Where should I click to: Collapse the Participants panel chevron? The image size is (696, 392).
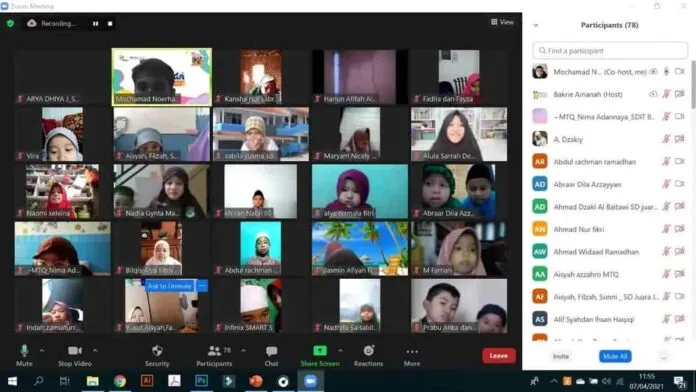pos(536,25)
